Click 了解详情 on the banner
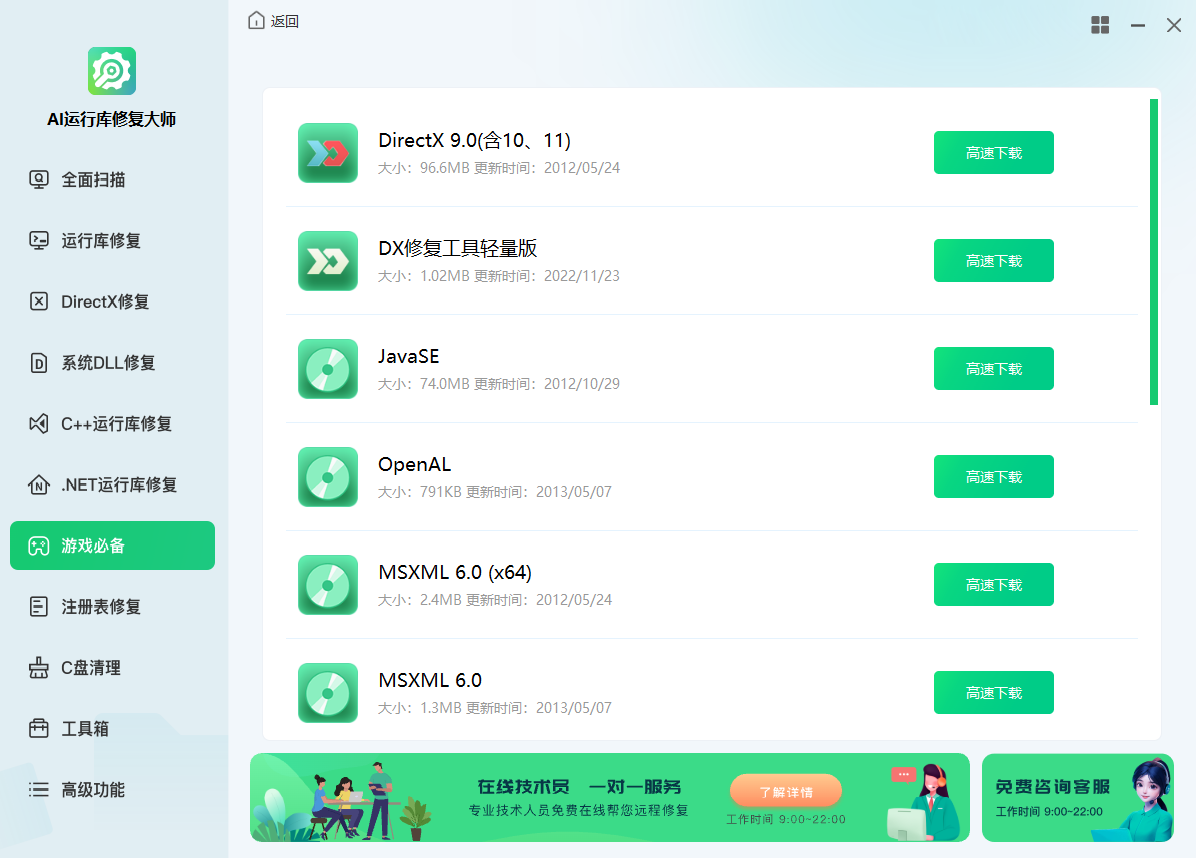 pyautogui.click(x=785, y=791)
